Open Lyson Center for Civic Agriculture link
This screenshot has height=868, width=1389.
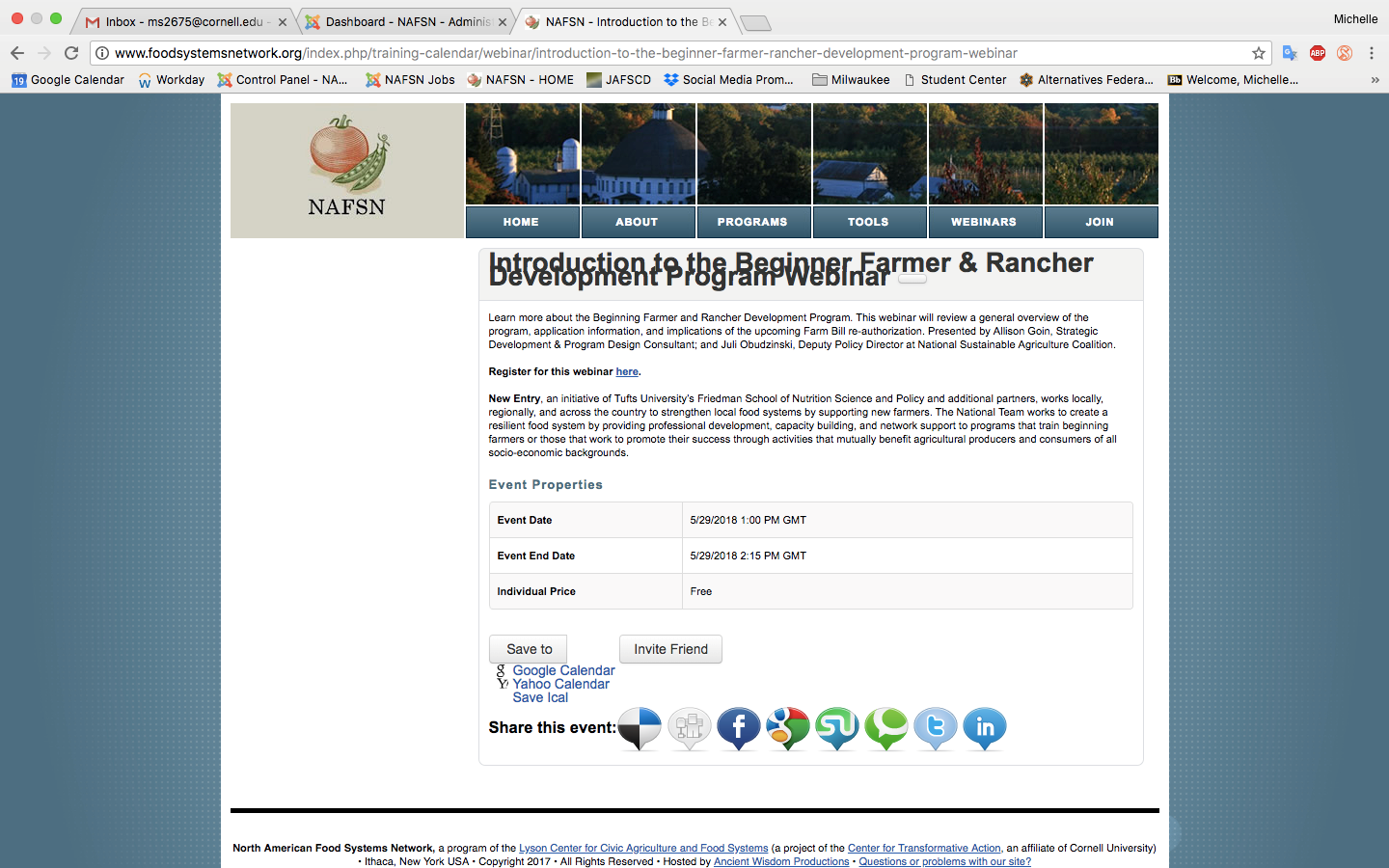pyautogui.click(x=643, y=849)
